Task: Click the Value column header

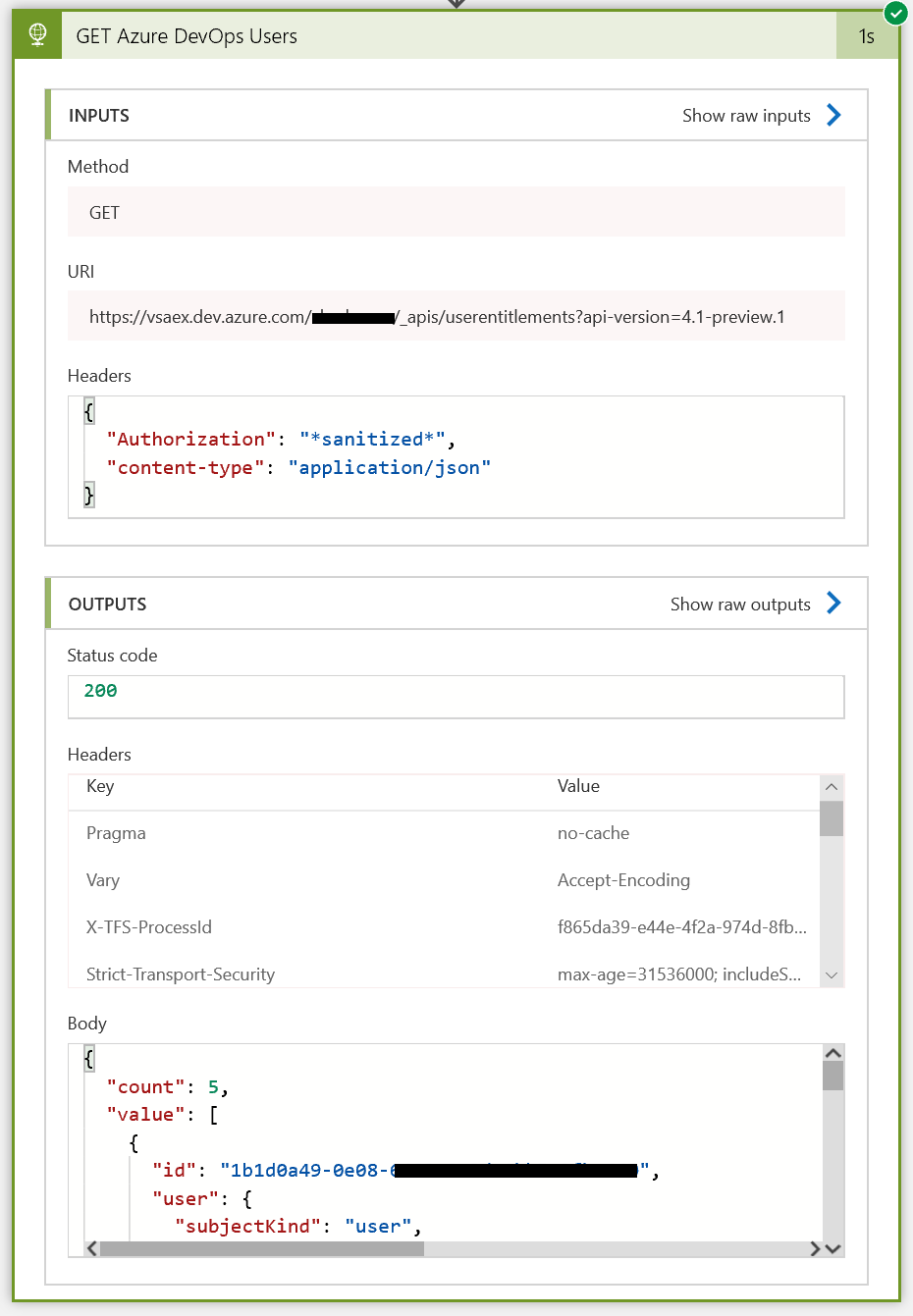Action: pos(578,786)
